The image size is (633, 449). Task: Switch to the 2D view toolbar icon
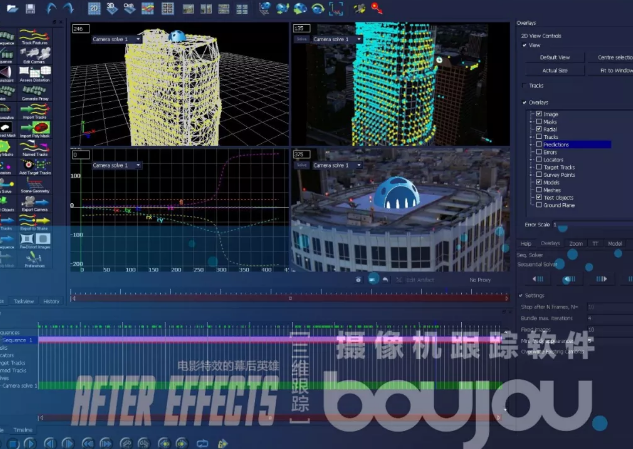[x=94, y=8]
